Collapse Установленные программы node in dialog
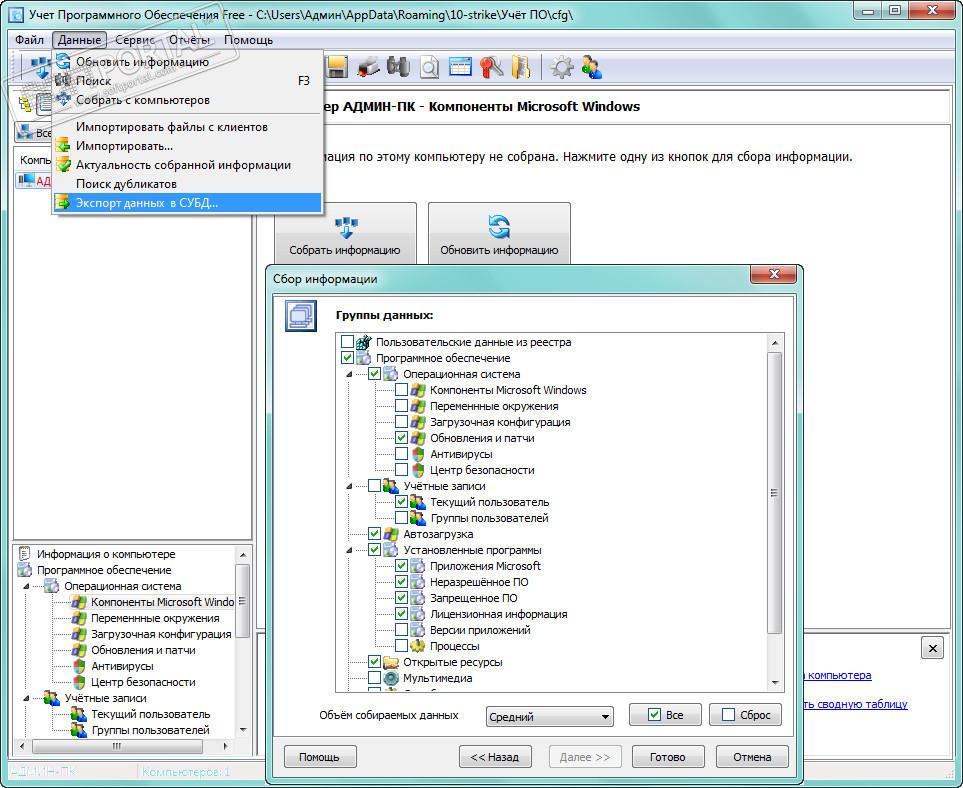Image resolution: width=963 pixels, height=788 pixels. coord(349,550)
